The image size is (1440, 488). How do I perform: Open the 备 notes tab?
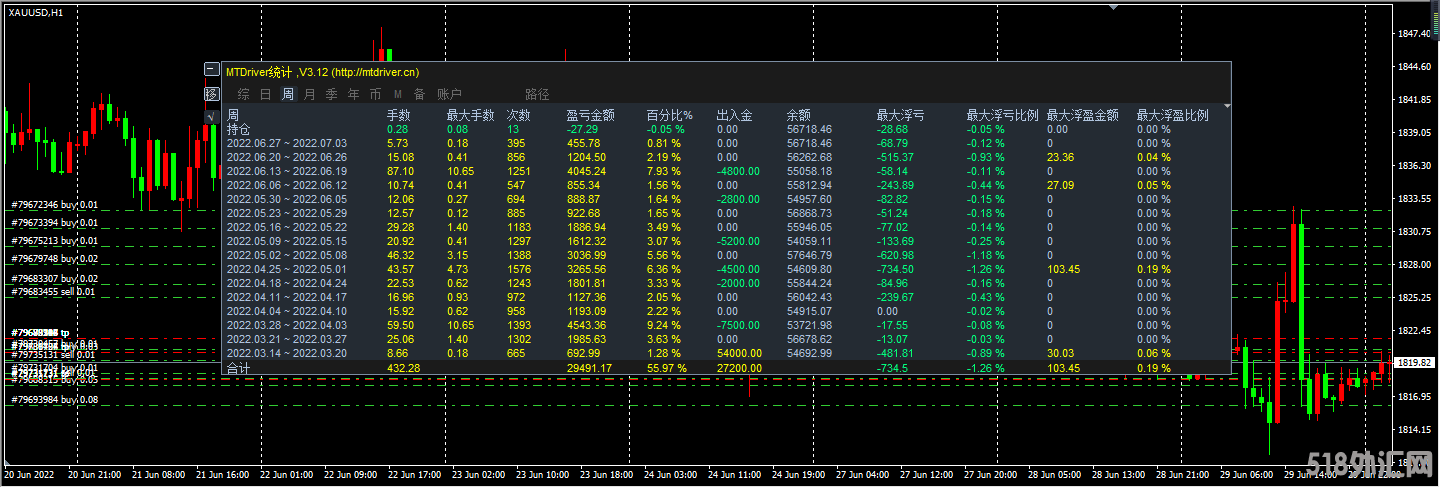pos(420,94)
